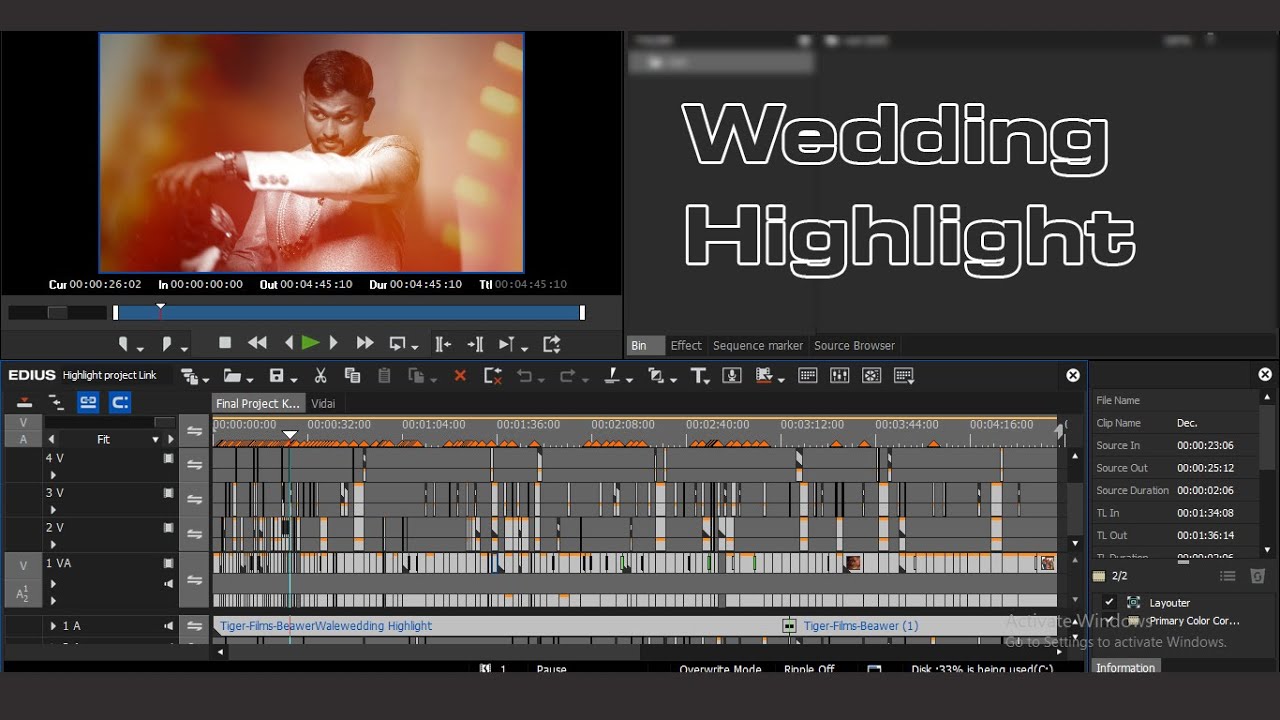
Task: Switch to the Effect tab
Action: (686, 346)
